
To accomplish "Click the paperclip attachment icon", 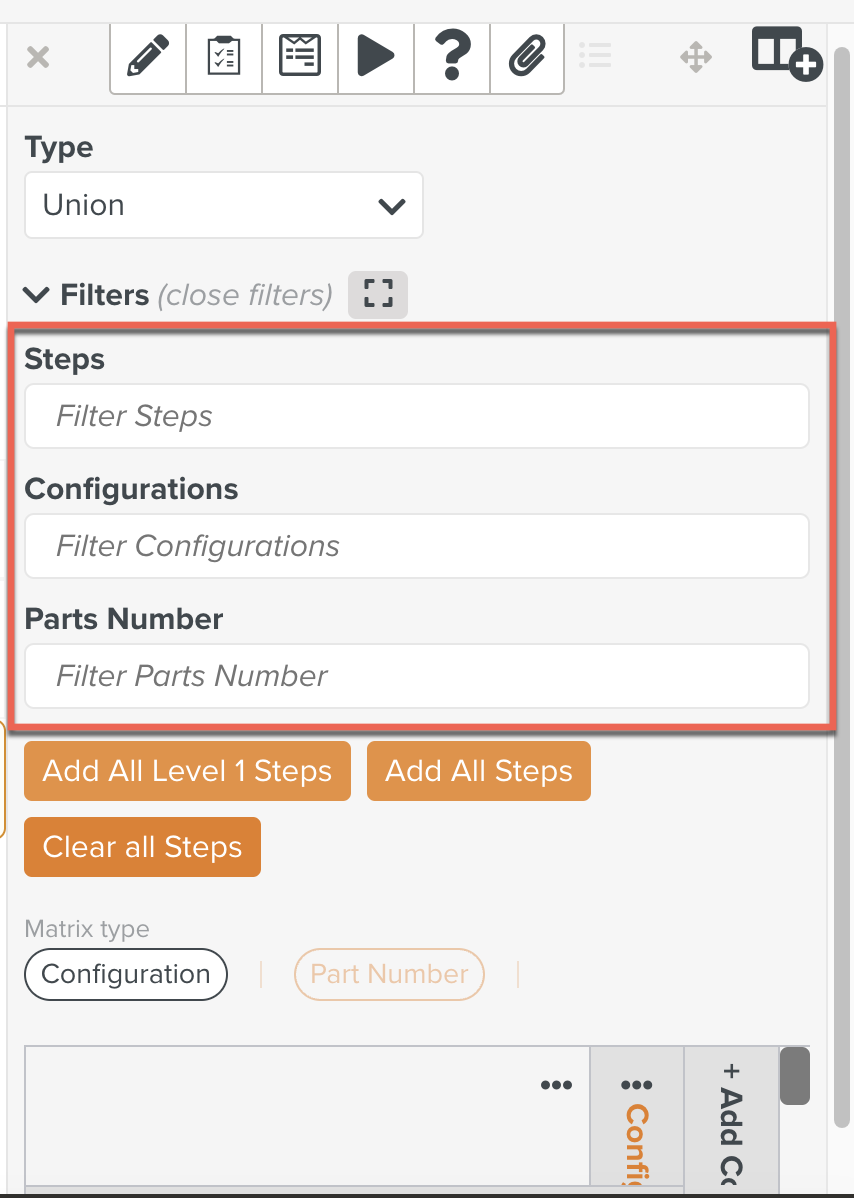I will pyautogui.click(x=527, y=57).
